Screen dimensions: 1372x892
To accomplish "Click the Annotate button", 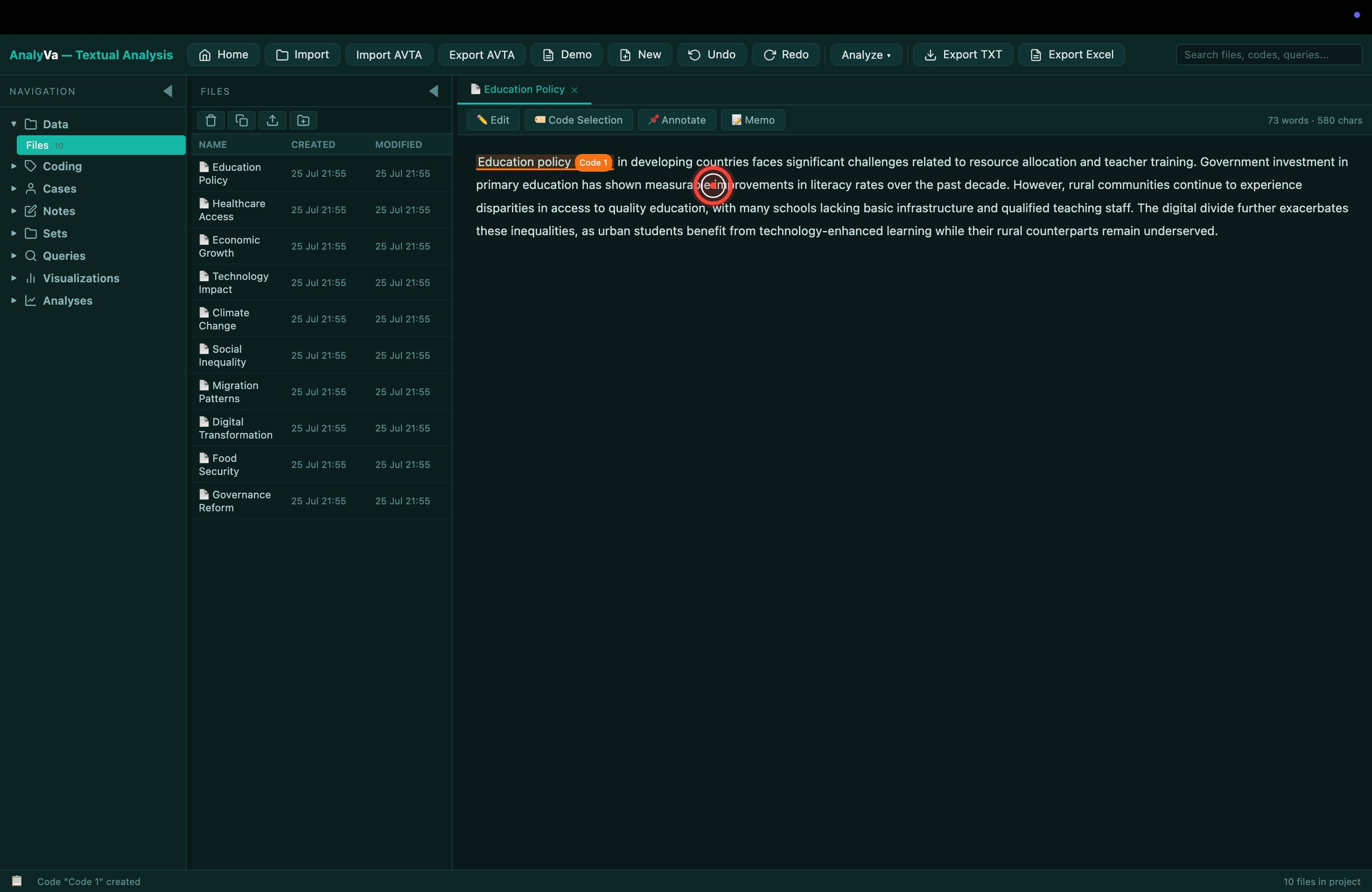I will click(x=677, y=120).
